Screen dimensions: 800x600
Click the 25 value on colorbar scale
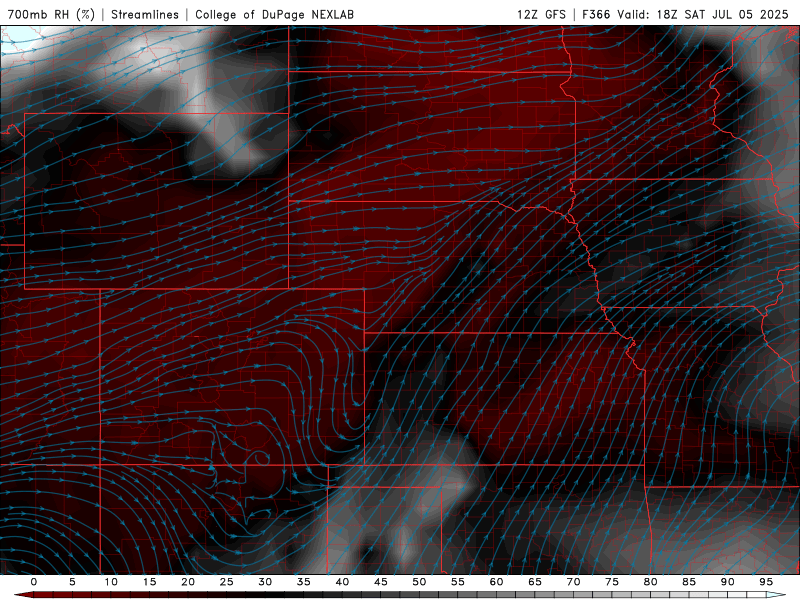pos(227,582)
